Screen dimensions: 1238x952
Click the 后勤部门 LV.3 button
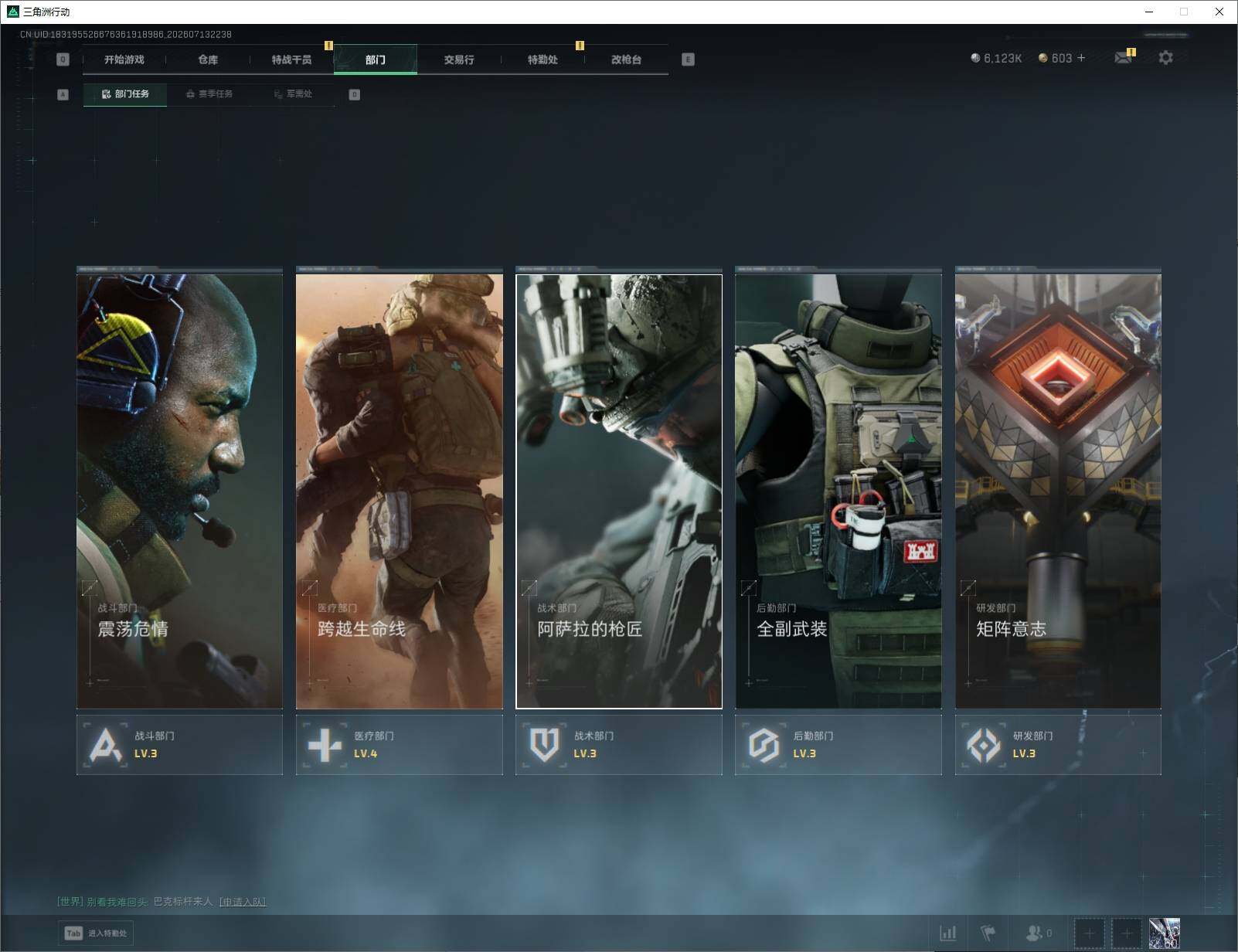(x=838, y=745)
